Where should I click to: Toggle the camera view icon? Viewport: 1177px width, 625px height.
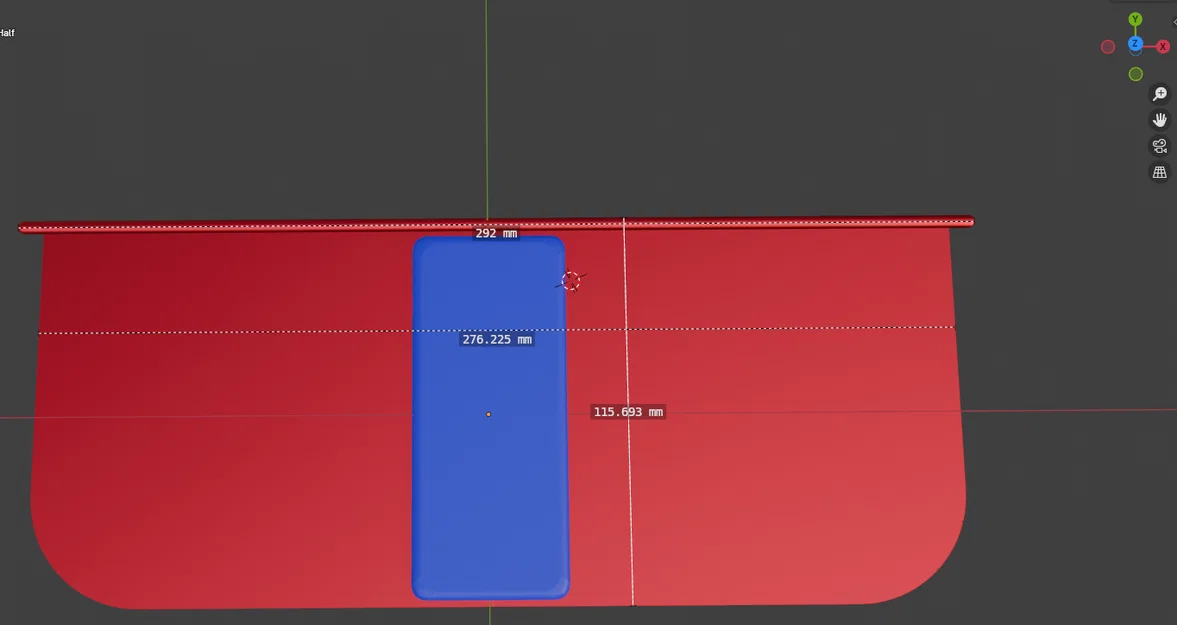pos(1160,146)
